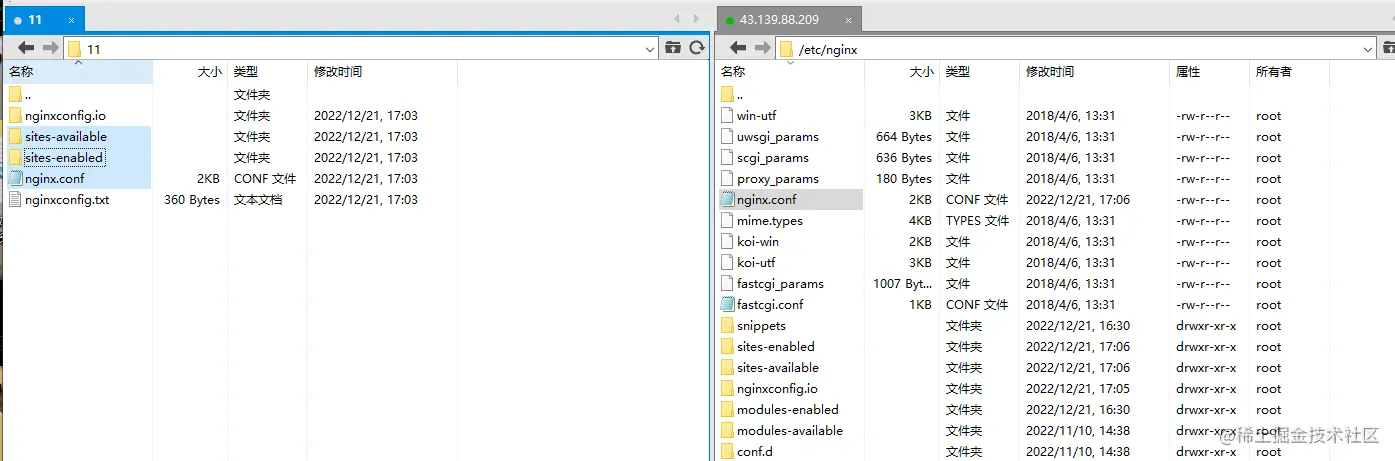Click the 664 Bytes size cell
This screenshot has height=461, width=1395.
(x=904, y=137)
